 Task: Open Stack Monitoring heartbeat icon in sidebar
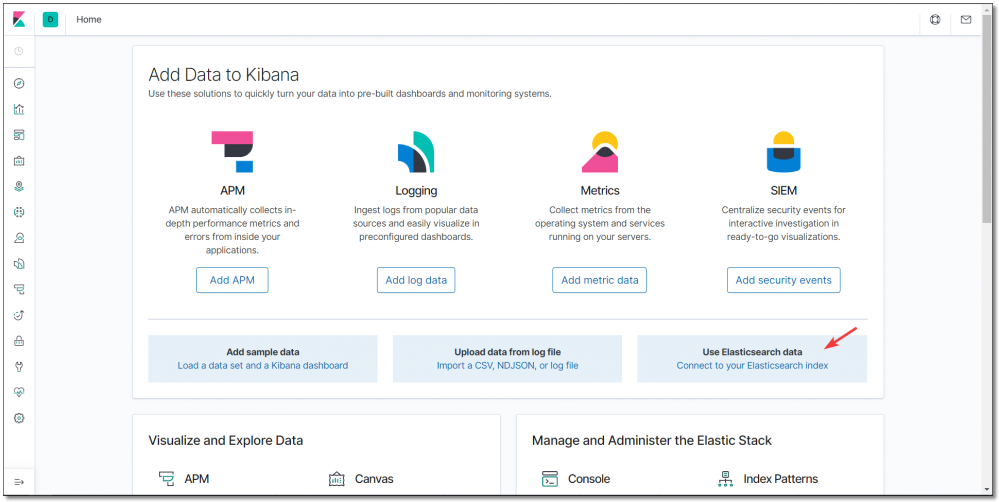(x=19, y=392)
